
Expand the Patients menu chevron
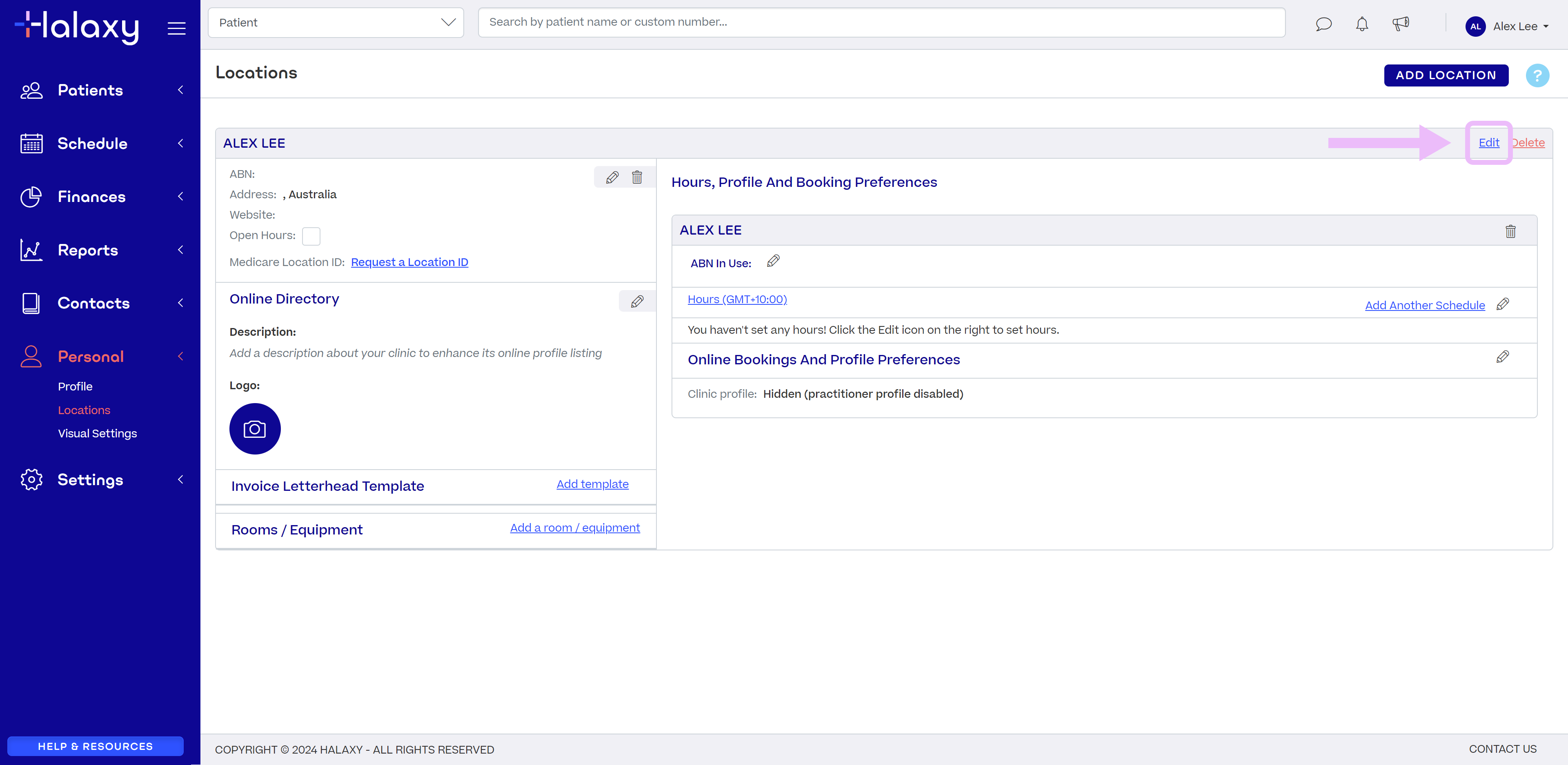coord(180,90)
